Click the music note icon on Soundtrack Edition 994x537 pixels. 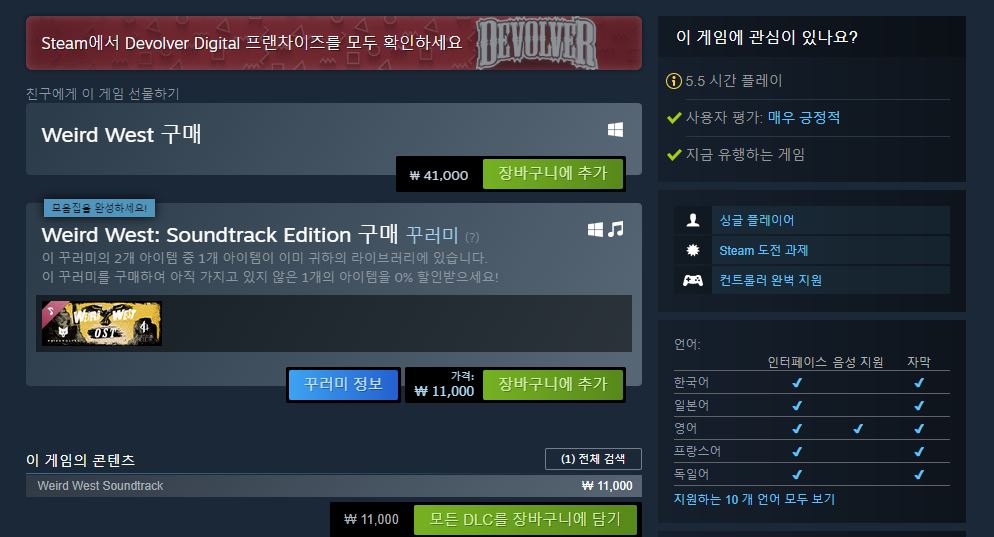616,230
